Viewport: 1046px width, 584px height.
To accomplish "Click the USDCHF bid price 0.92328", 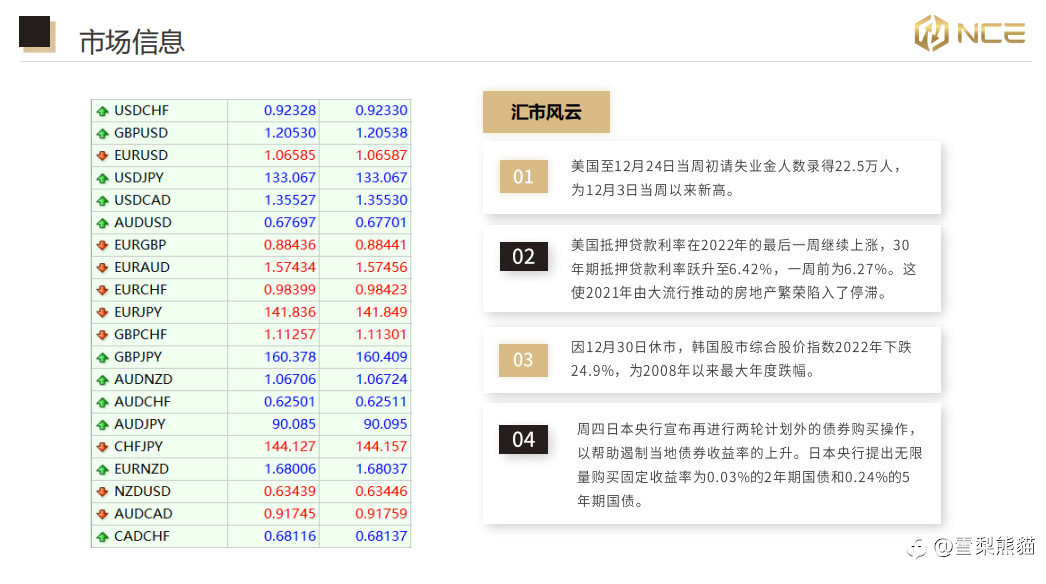I will [x=290, y=110].
